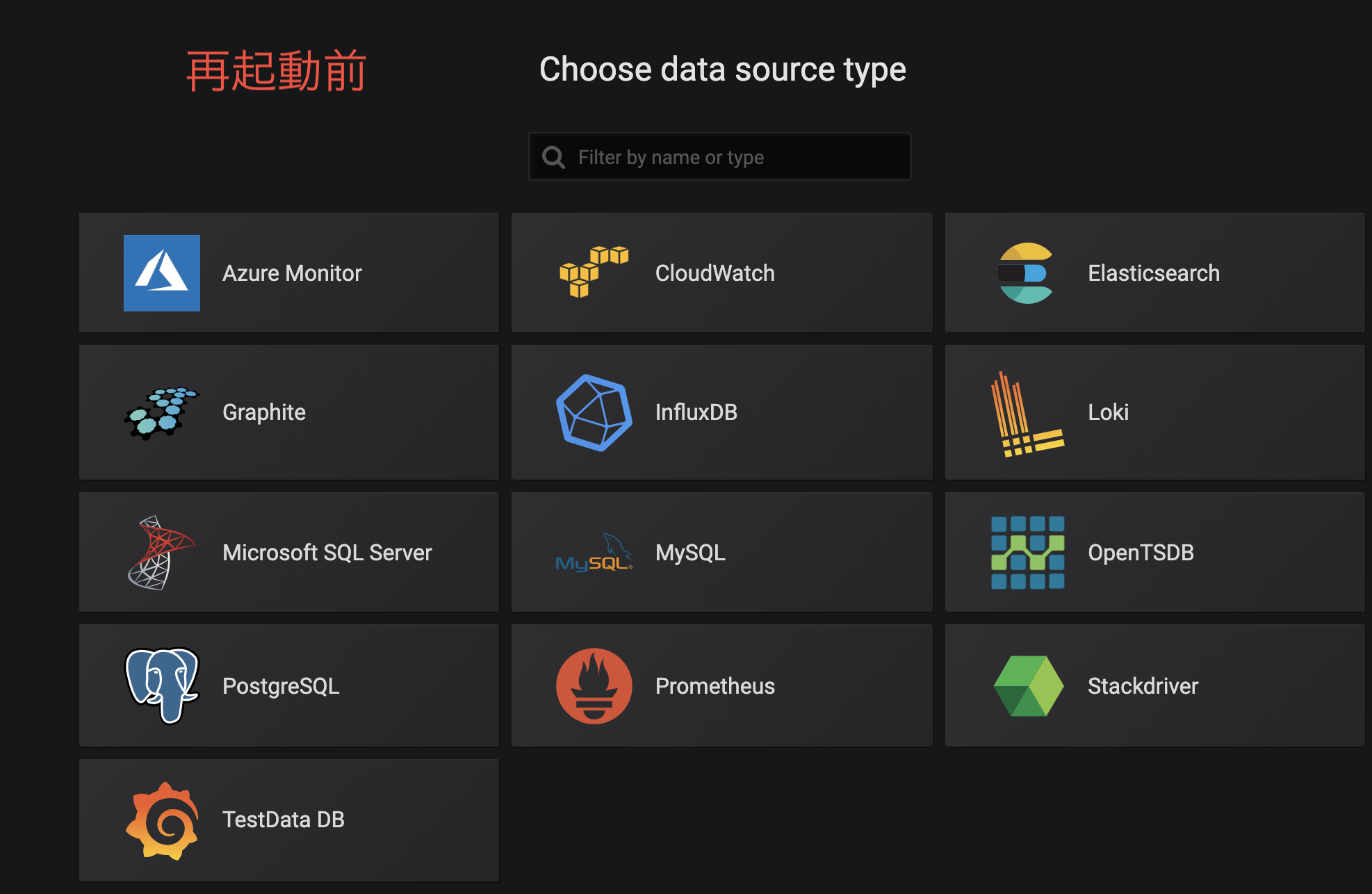Screen dimensions: 1372x894
Task: Click the Prometheus torch icon
Action: (594, 686)
